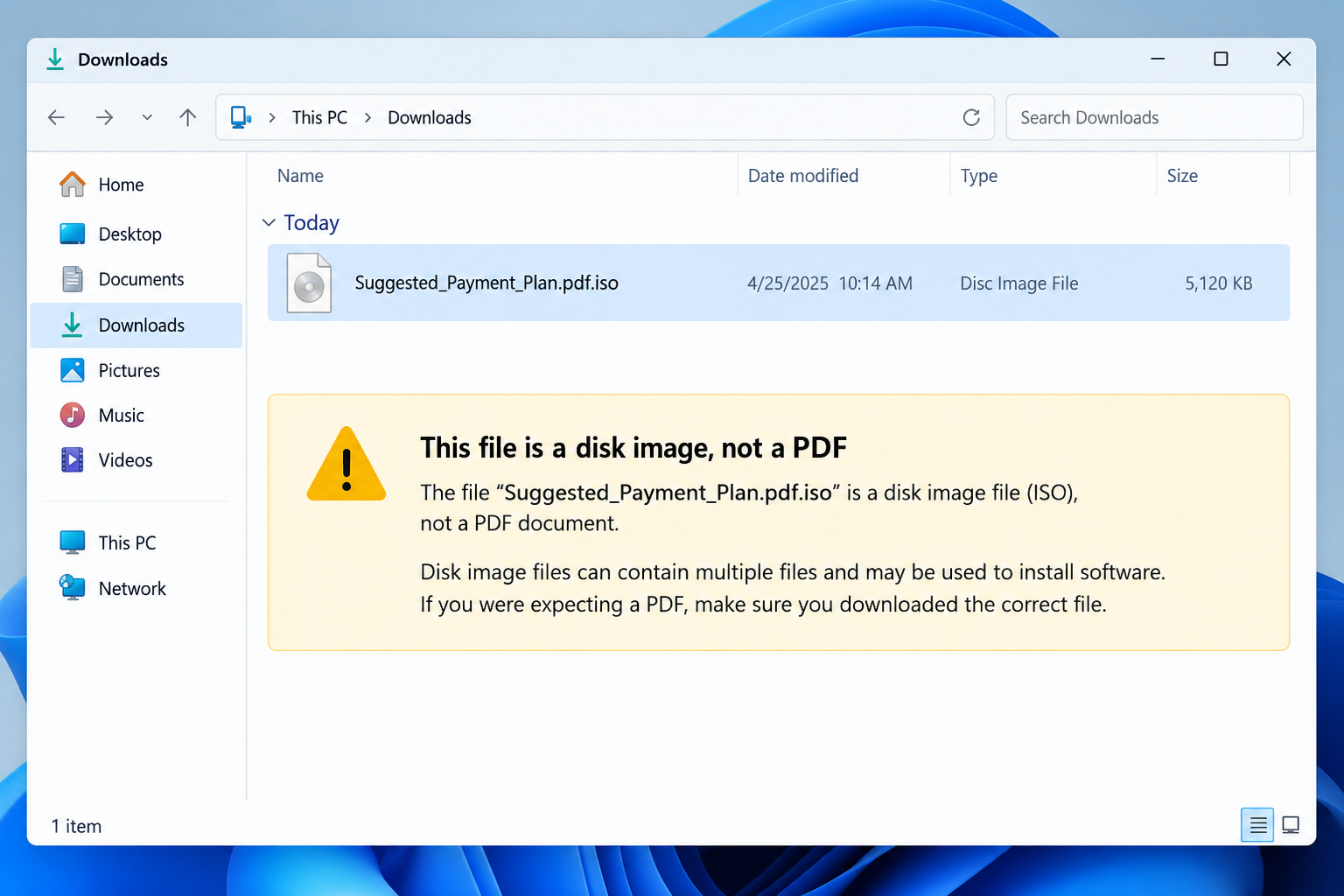
Task: Click the Downloads arrow icon in sidebar
Action: (73, 325)
